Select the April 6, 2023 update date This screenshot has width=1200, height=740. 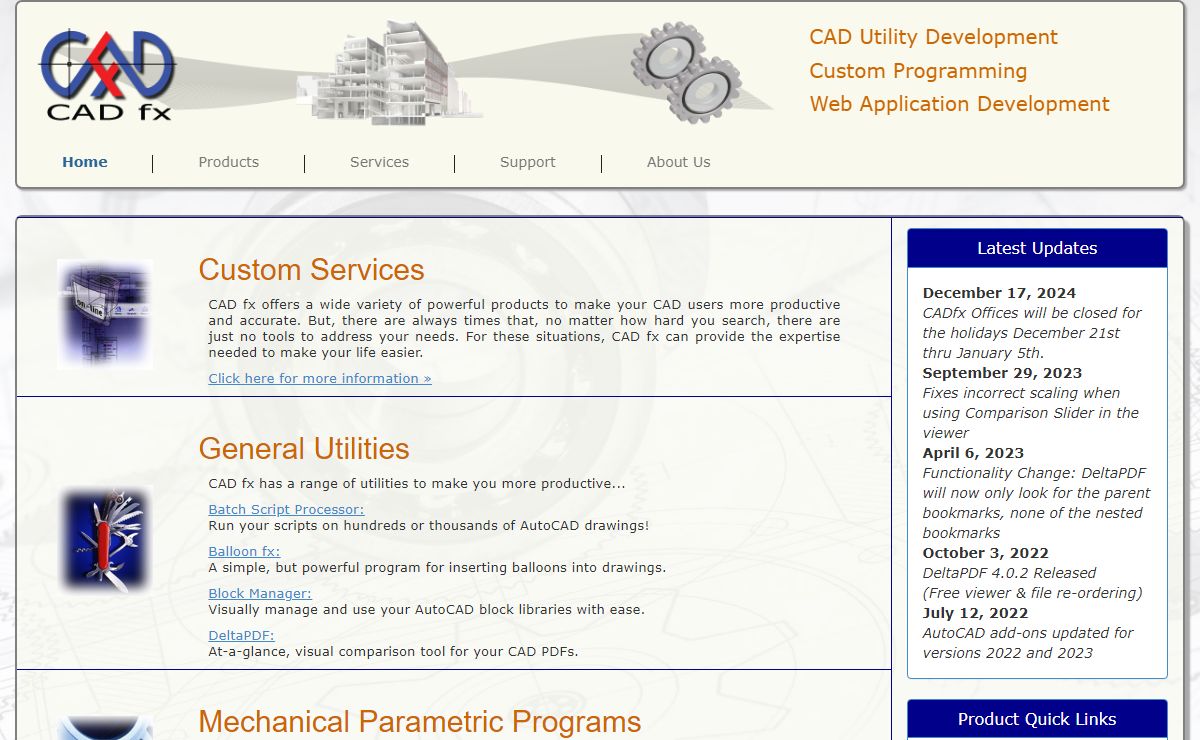coord(973,453)
